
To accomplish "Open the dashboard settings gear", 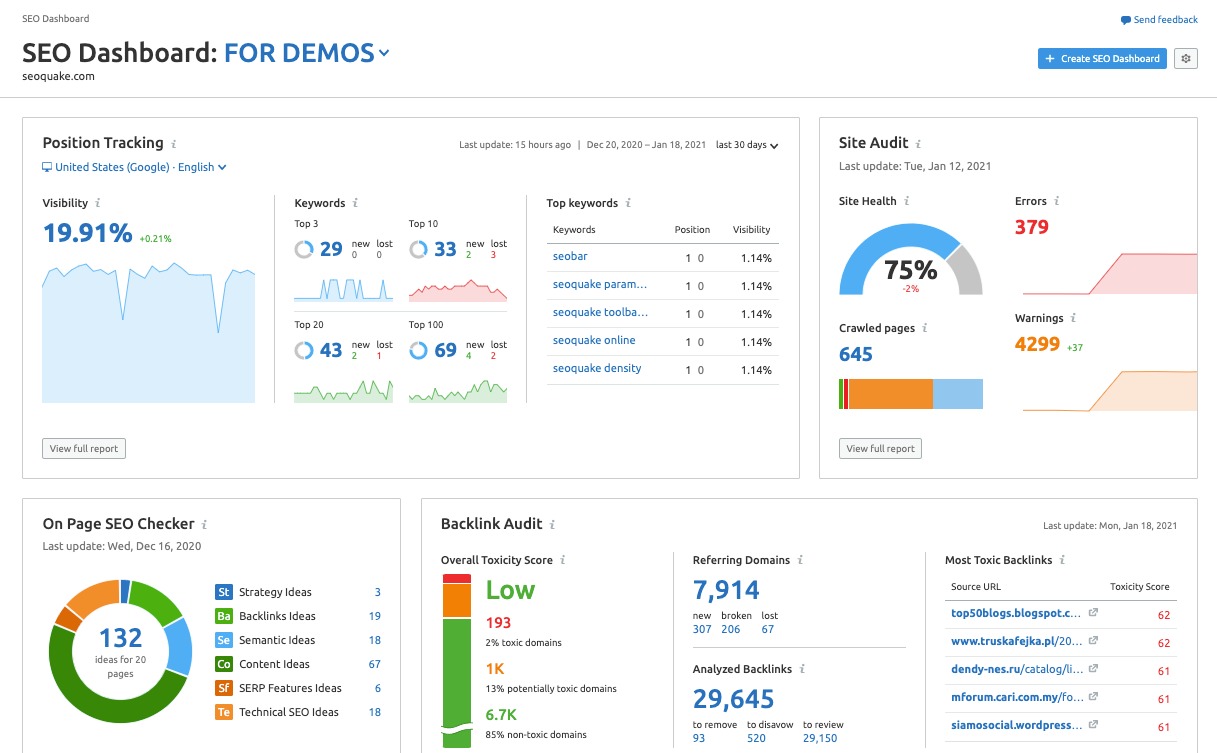I will coord(1186,59).
